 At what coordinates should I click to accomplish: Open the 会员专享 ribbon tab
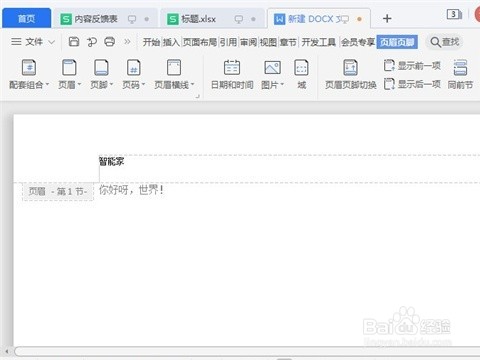(x=358, y=42)
